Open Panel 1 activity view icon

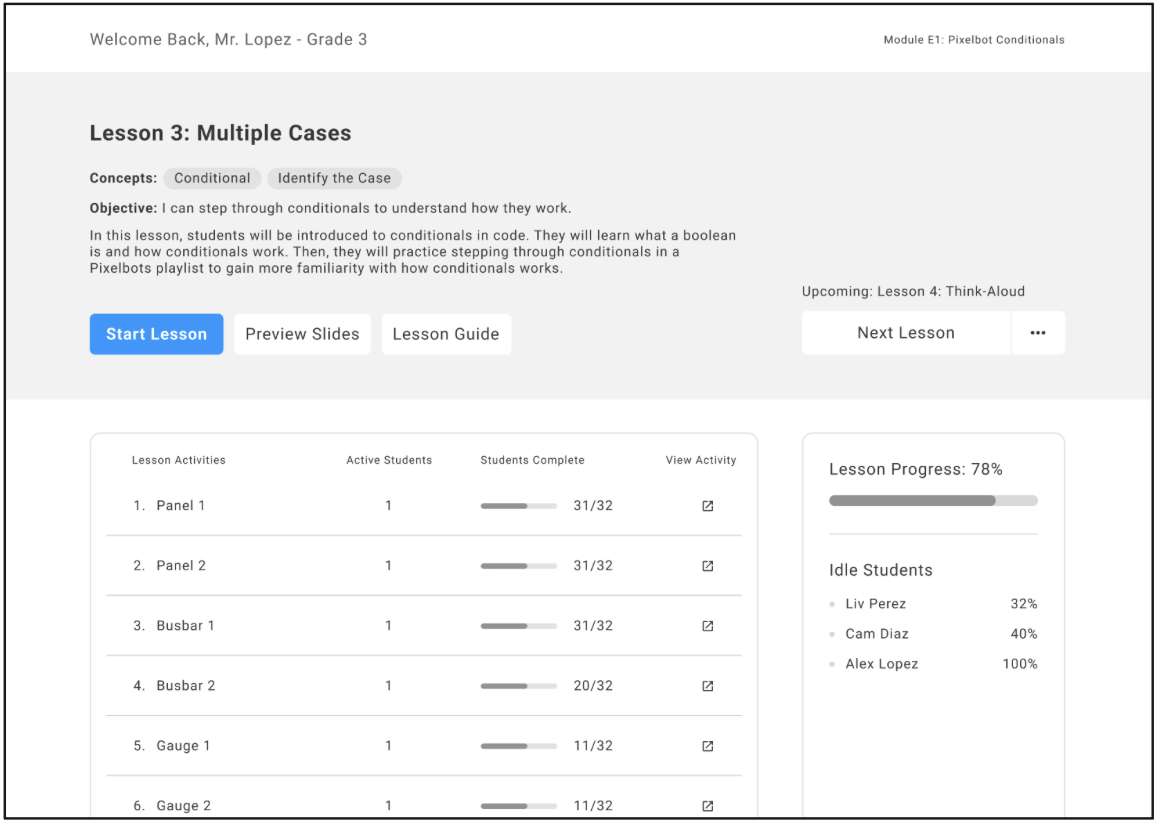click(707, 506)
